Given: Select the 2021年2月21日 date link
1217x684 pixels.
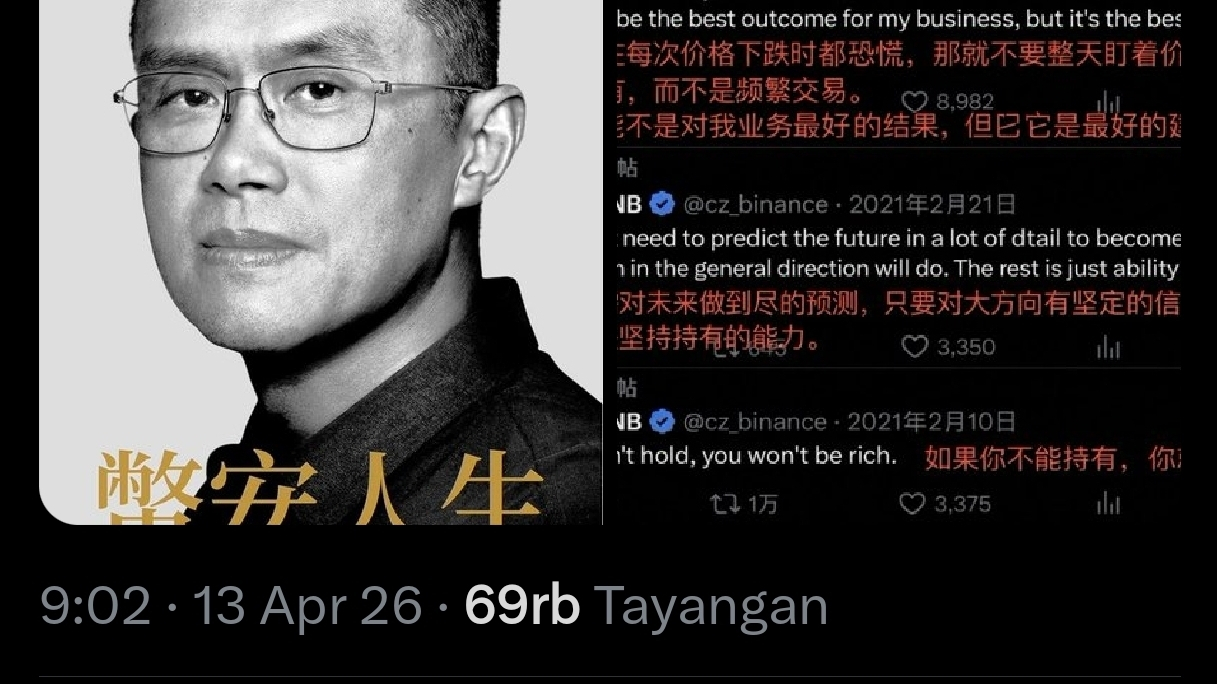Looking at the screenshot, I should point(932,204).
